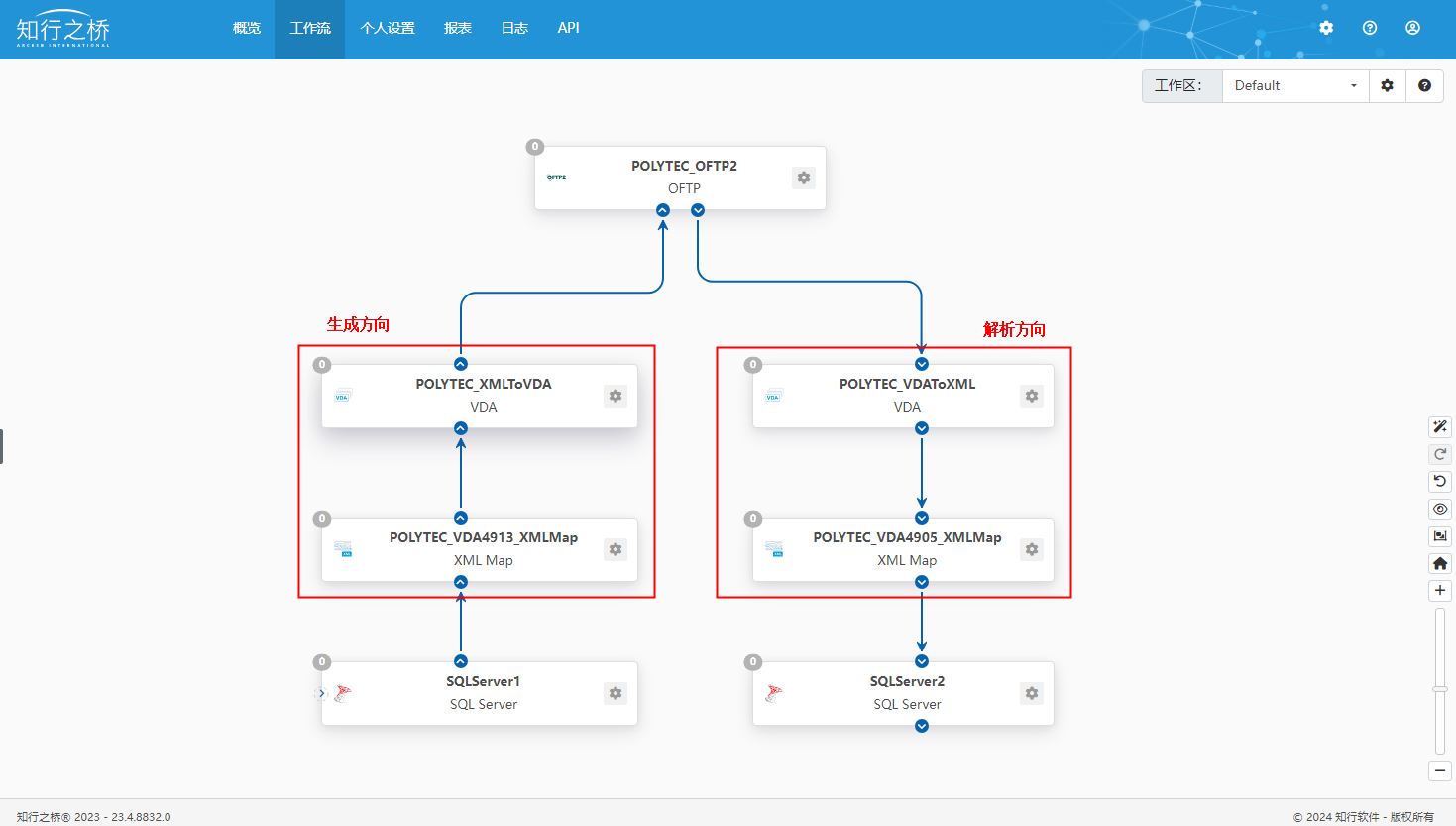The image size is (1456, 826).
Task: Click the magic wand auto-arrange icon
Action: 1440,426
